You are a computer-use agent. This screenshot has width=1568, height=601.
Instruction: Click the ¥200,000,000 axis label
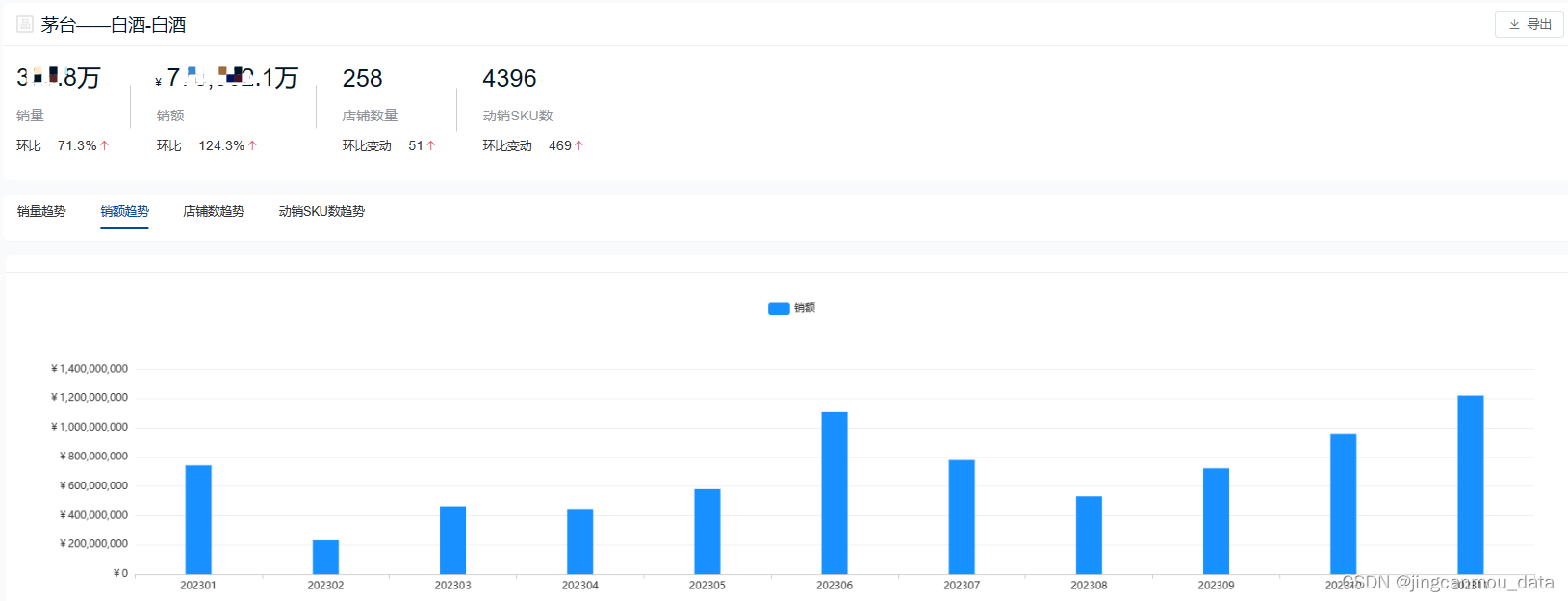(x=93, y=544)
